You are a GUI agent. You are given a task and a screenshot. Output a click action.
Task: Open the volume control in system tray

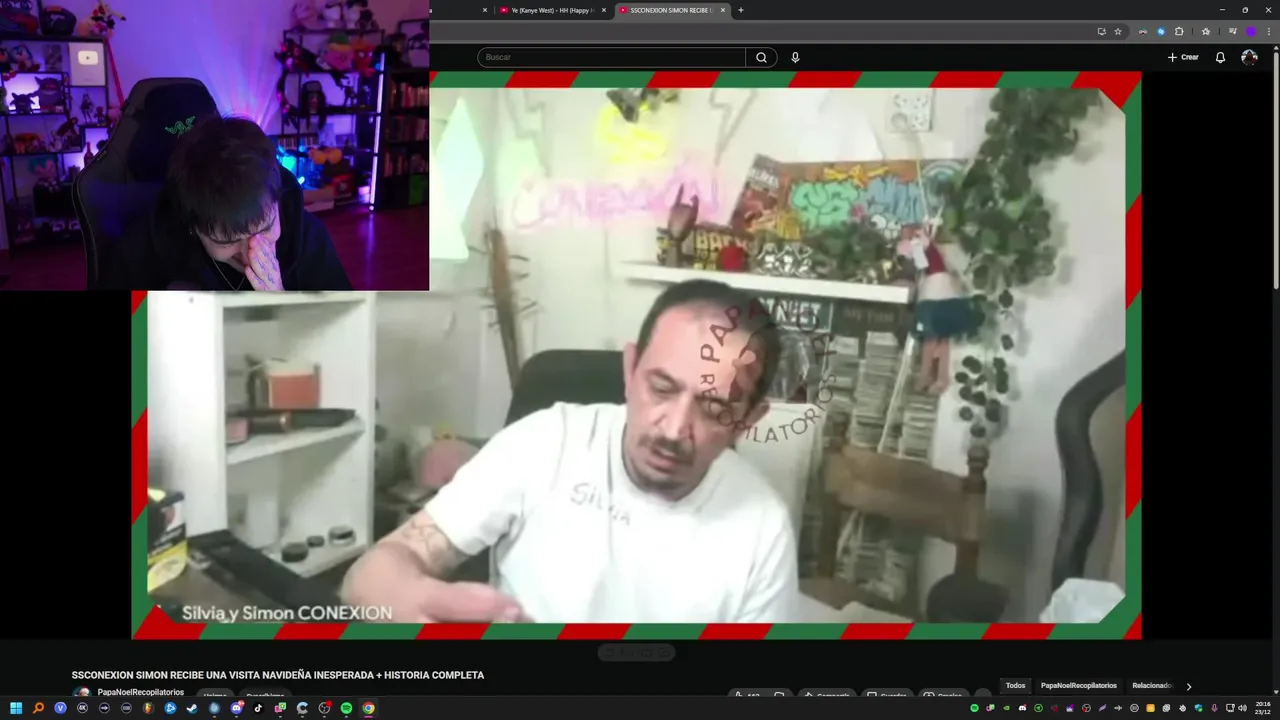(x=1242, y=708)
